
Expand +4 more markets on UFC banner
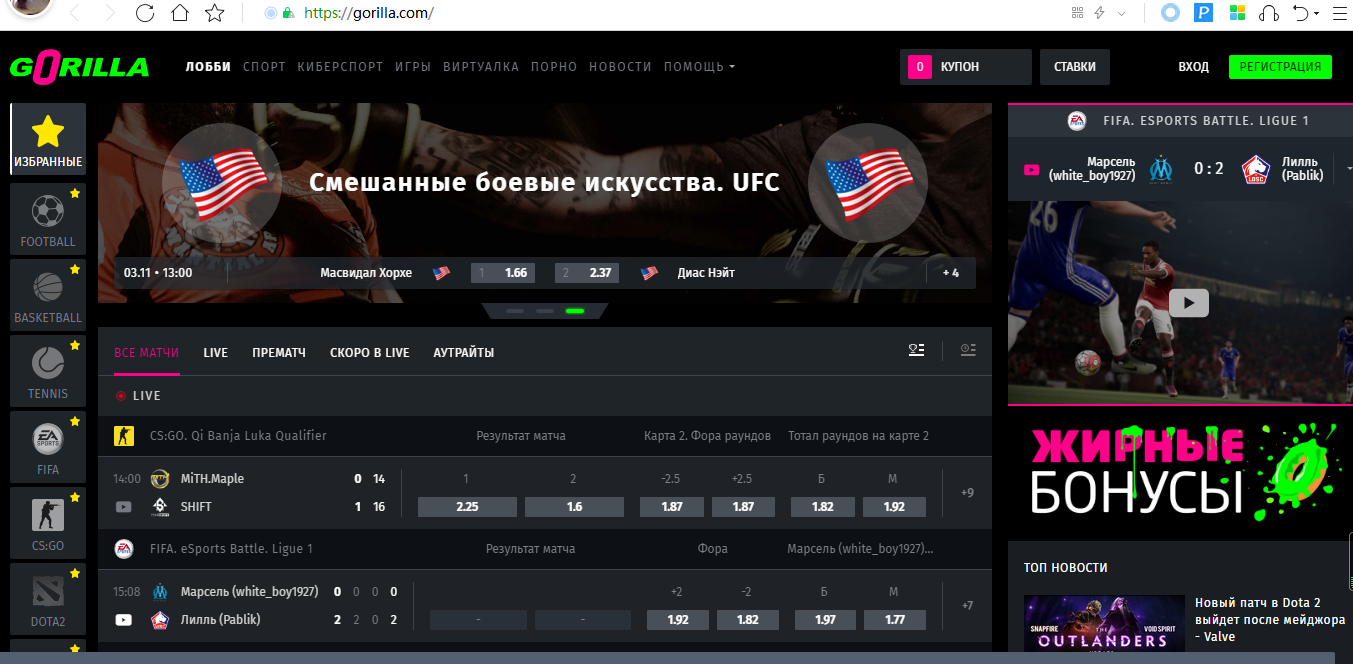point(950,272)
